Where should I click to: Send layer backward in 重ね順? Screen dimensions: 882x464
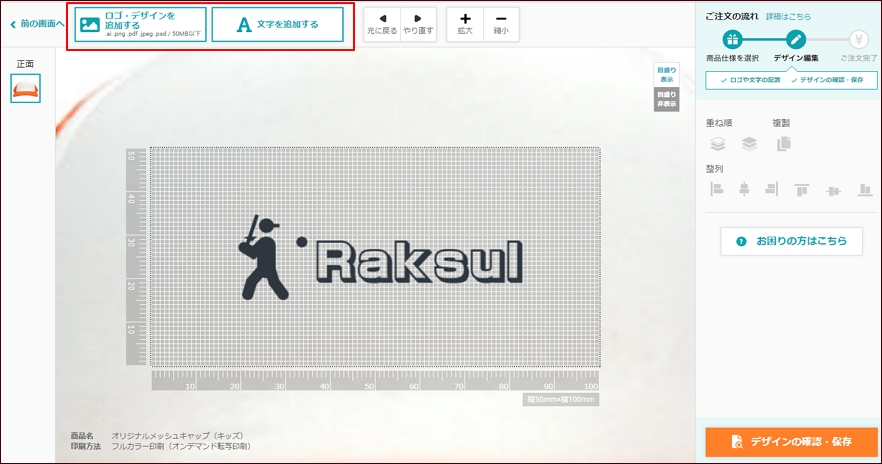point(749,144)
